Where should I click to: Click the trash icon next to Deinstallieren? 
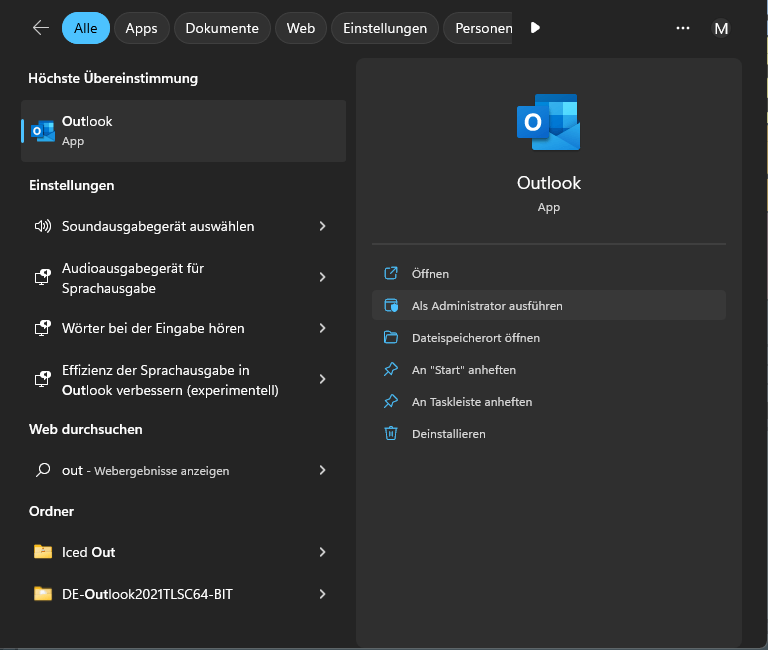pos(391,434)
